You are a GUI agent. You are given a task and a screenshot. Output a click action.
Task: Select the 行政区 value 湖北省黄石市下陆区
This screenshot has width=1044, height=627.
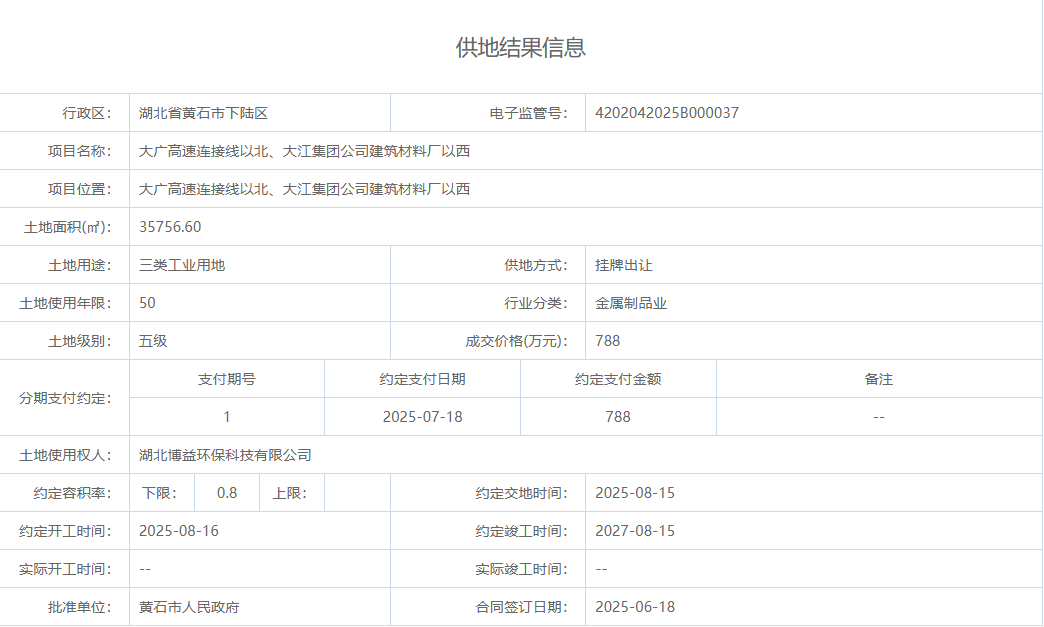pyautogui.click(x=203, y=113)
